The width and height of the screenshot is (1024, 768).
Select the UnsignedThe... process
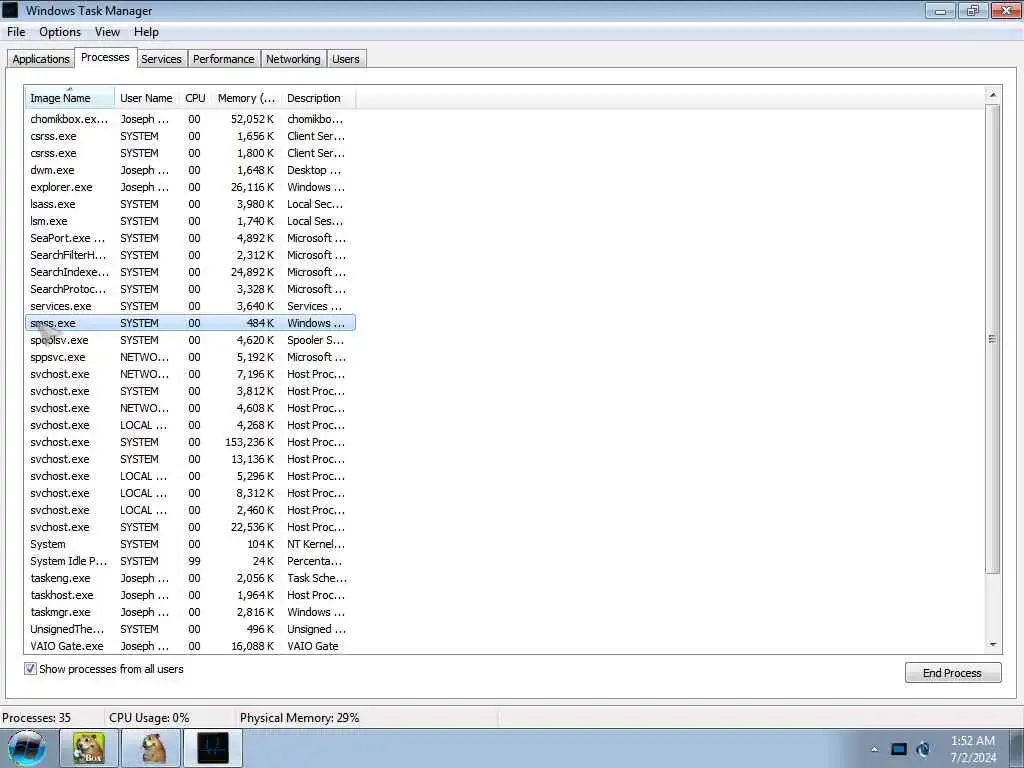(190, 629)
